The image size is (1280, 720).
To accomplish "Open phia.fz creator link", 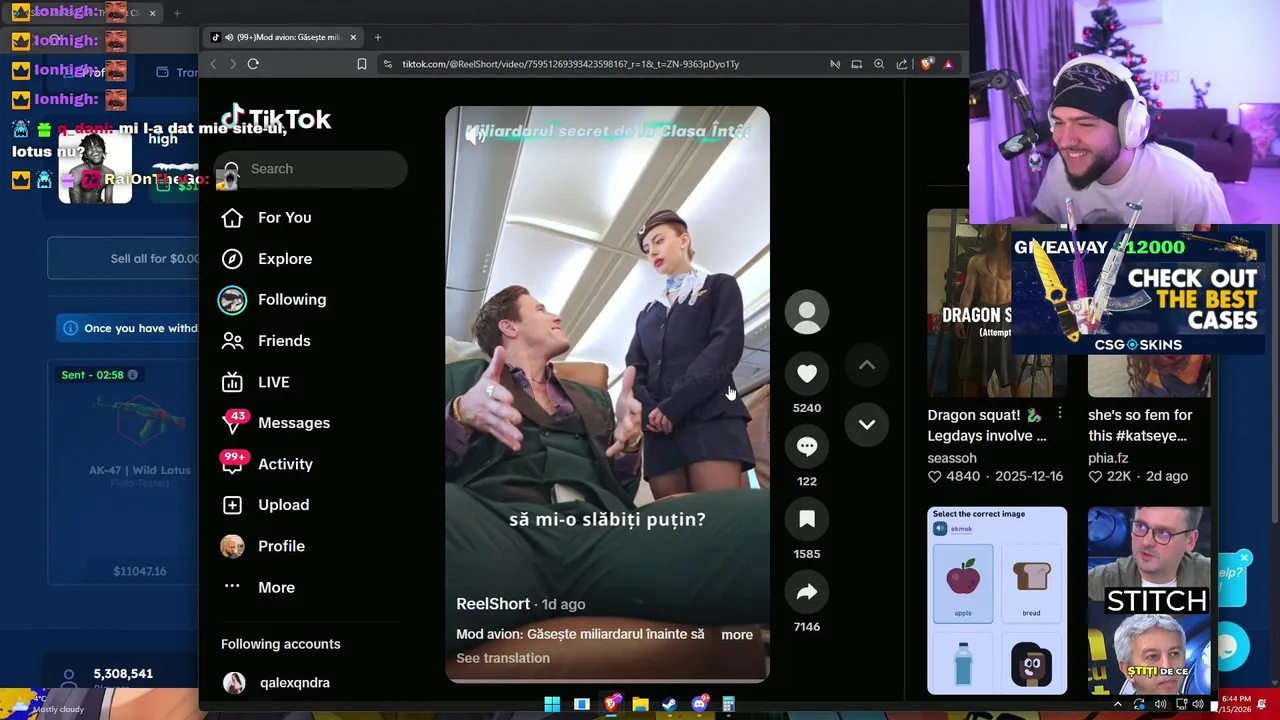I will point(1109,458).
